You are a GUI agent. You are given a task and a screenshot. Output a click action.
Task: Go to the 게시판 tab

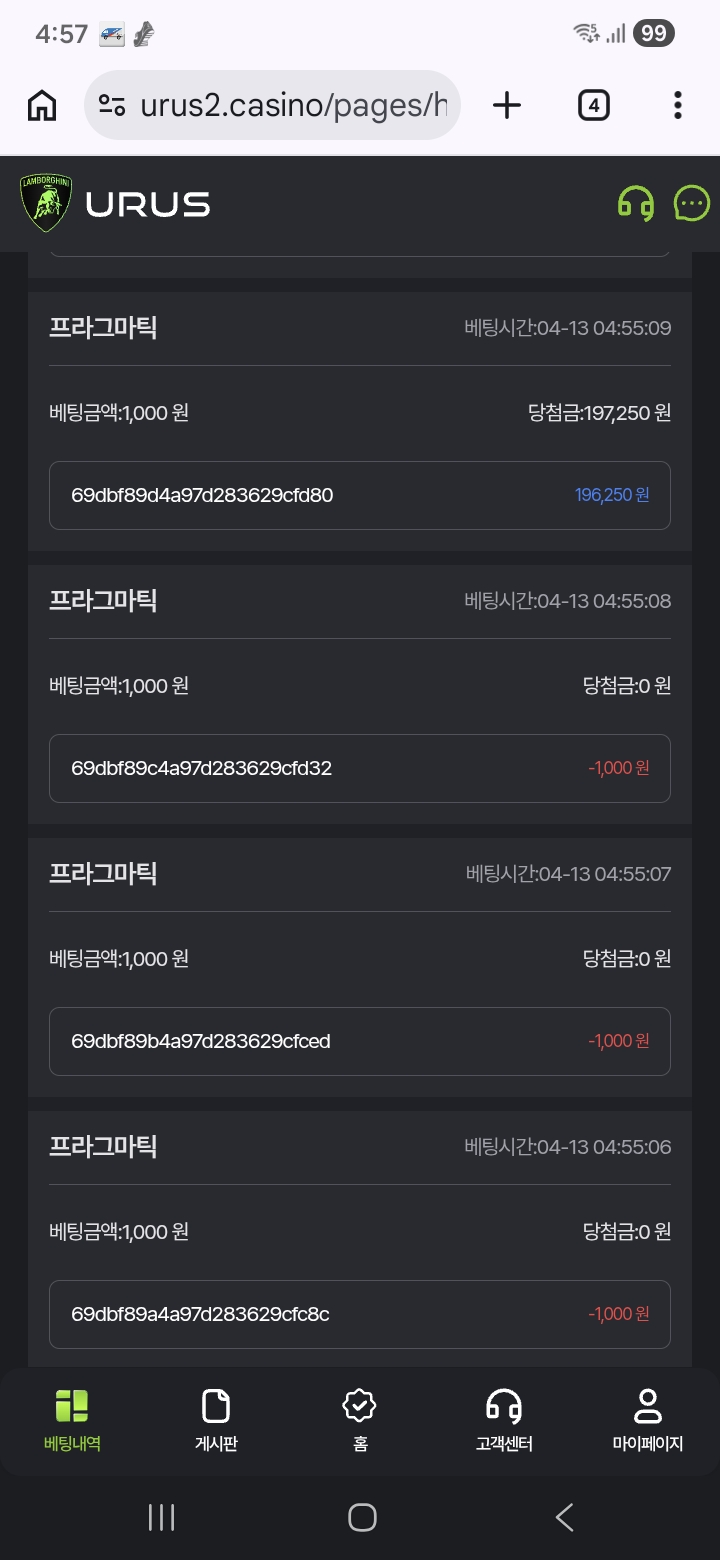tap(216, 1420)
